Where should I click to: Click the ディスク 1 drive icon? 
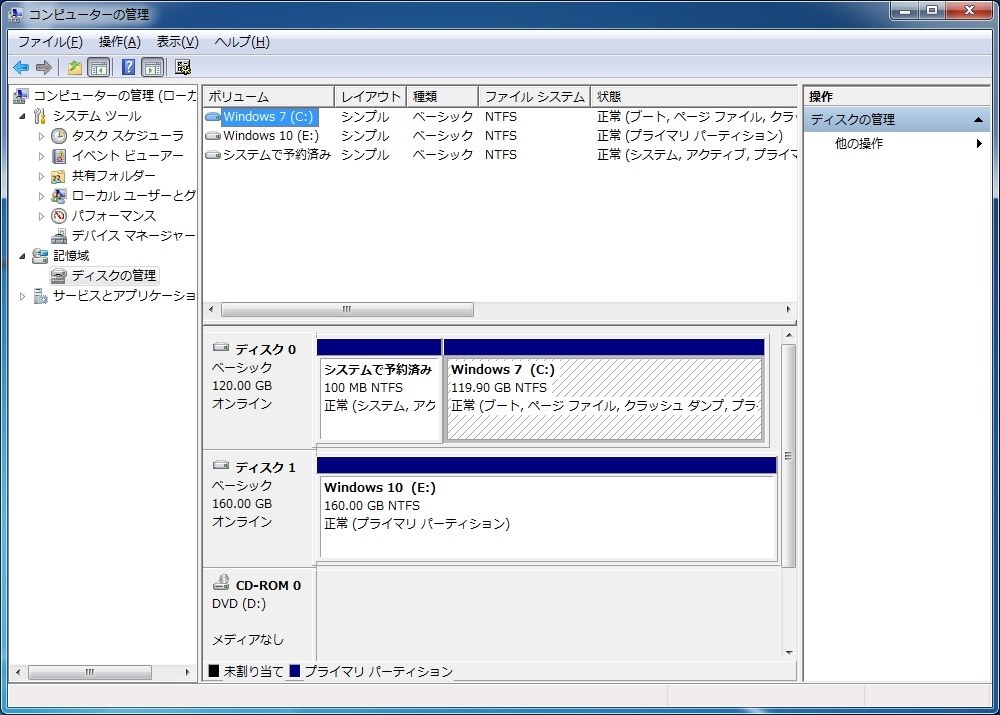click(221, 466)
